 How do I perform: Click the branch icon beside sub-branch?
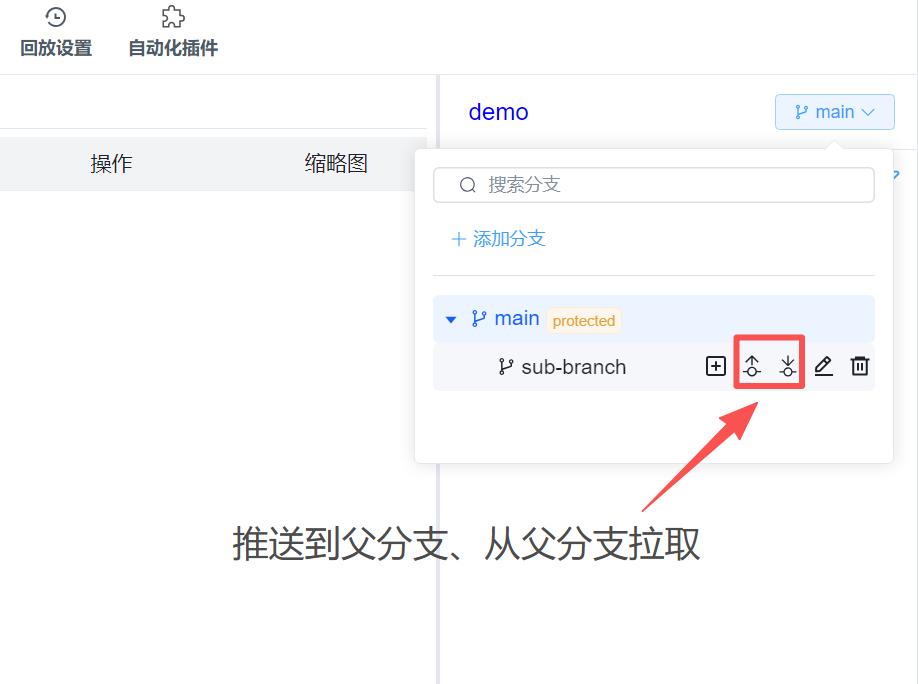click(x=506, y=367)
